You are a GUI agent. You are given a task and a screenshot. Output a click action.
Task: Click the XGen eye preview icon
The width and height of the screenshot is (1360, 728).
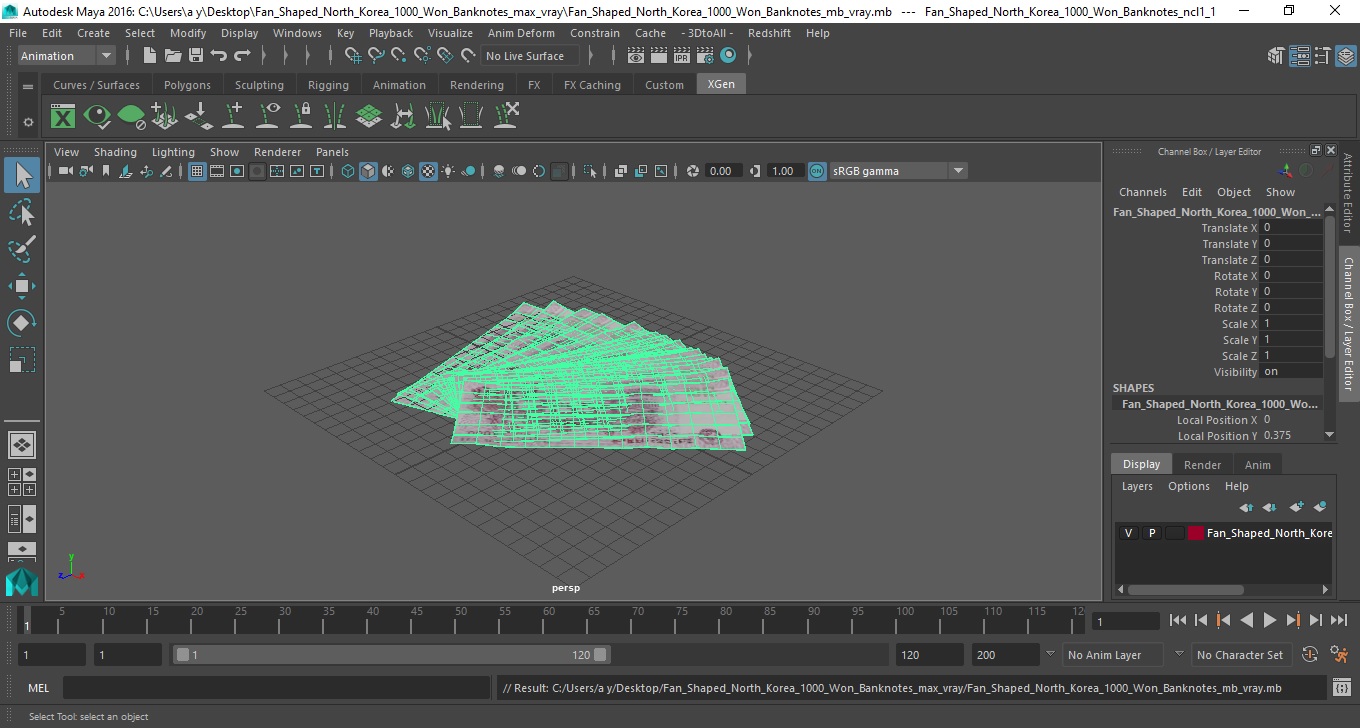[x=97, y=117]
